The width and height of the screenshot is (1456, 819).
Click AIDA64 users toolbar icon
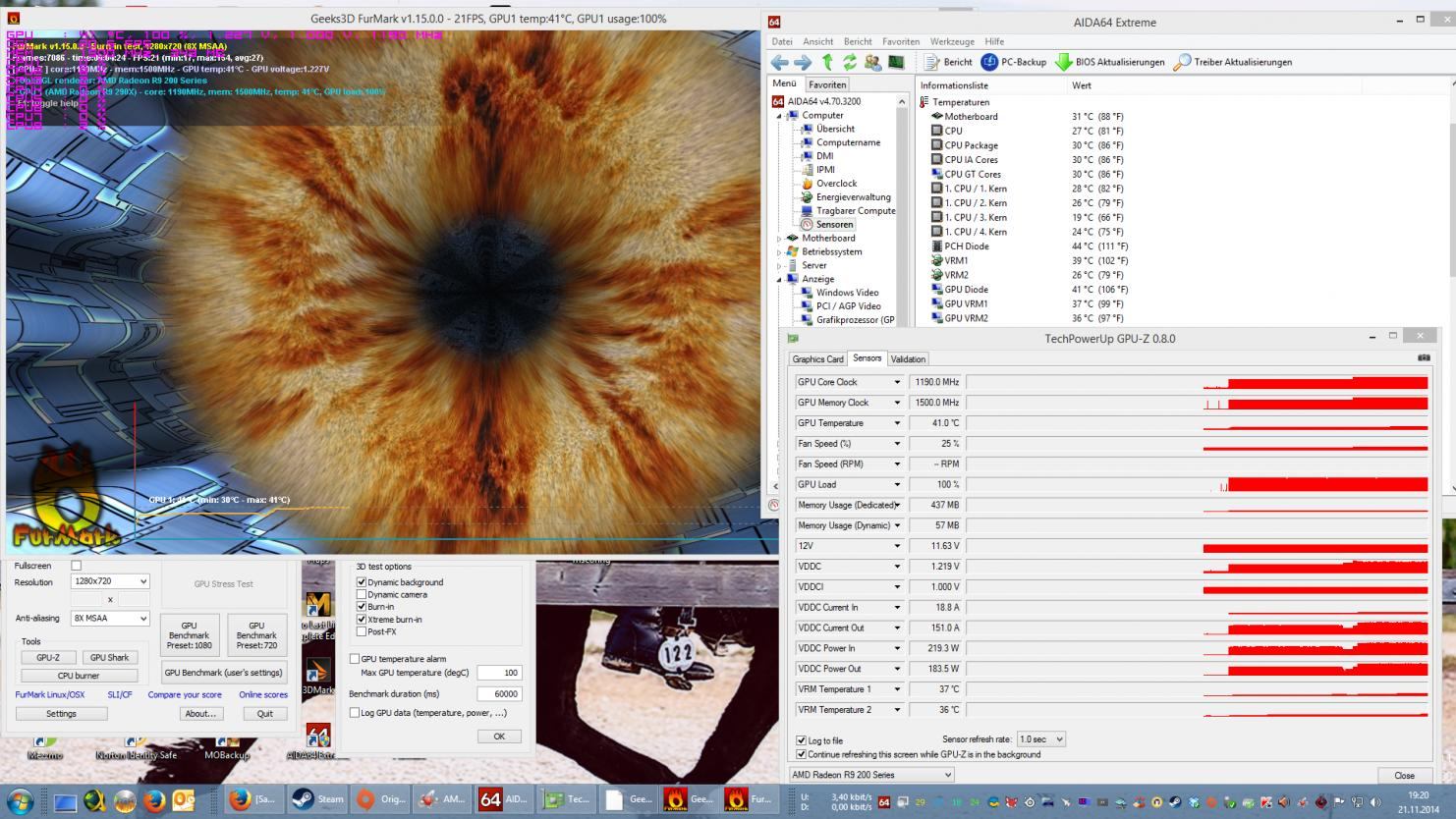[x=872, y=62]
